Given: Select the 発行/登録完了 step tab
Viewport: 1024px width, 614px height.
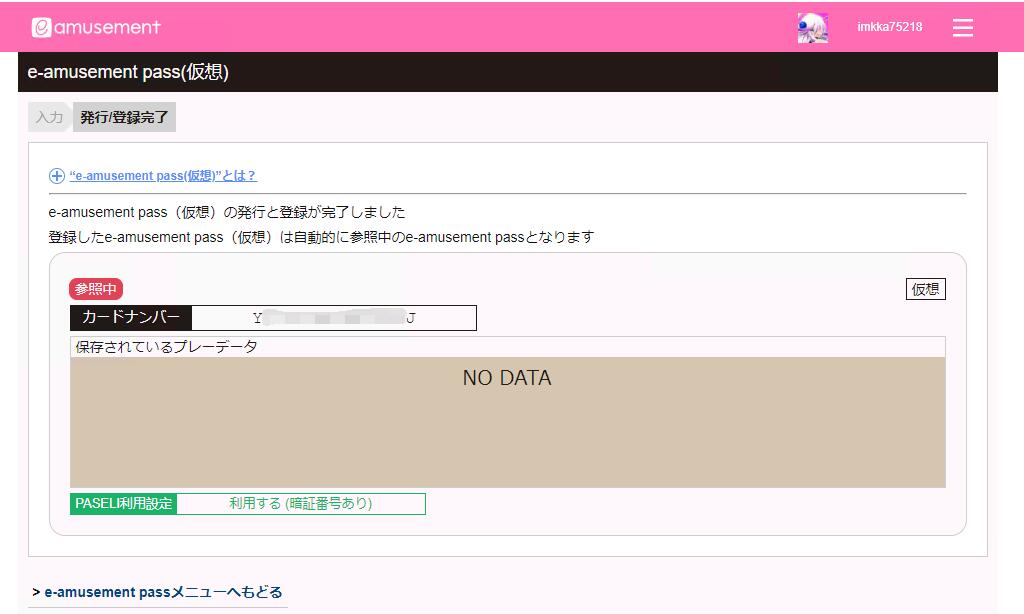Looking at the screenshot, I should pos(124,117).
